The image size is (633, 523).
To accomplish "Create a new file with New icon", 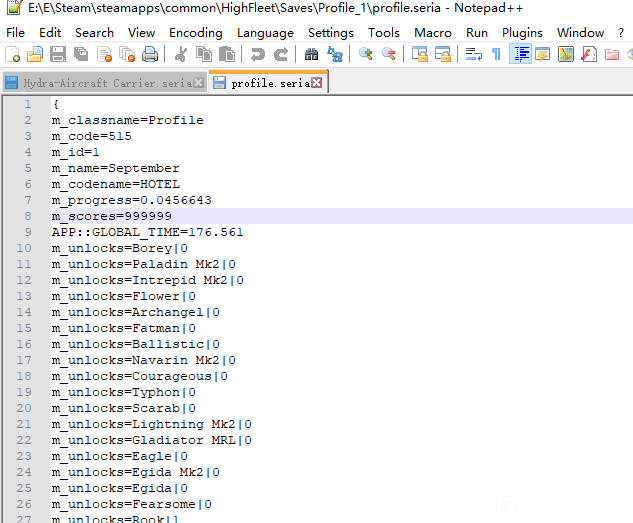I will coord(13,54).
